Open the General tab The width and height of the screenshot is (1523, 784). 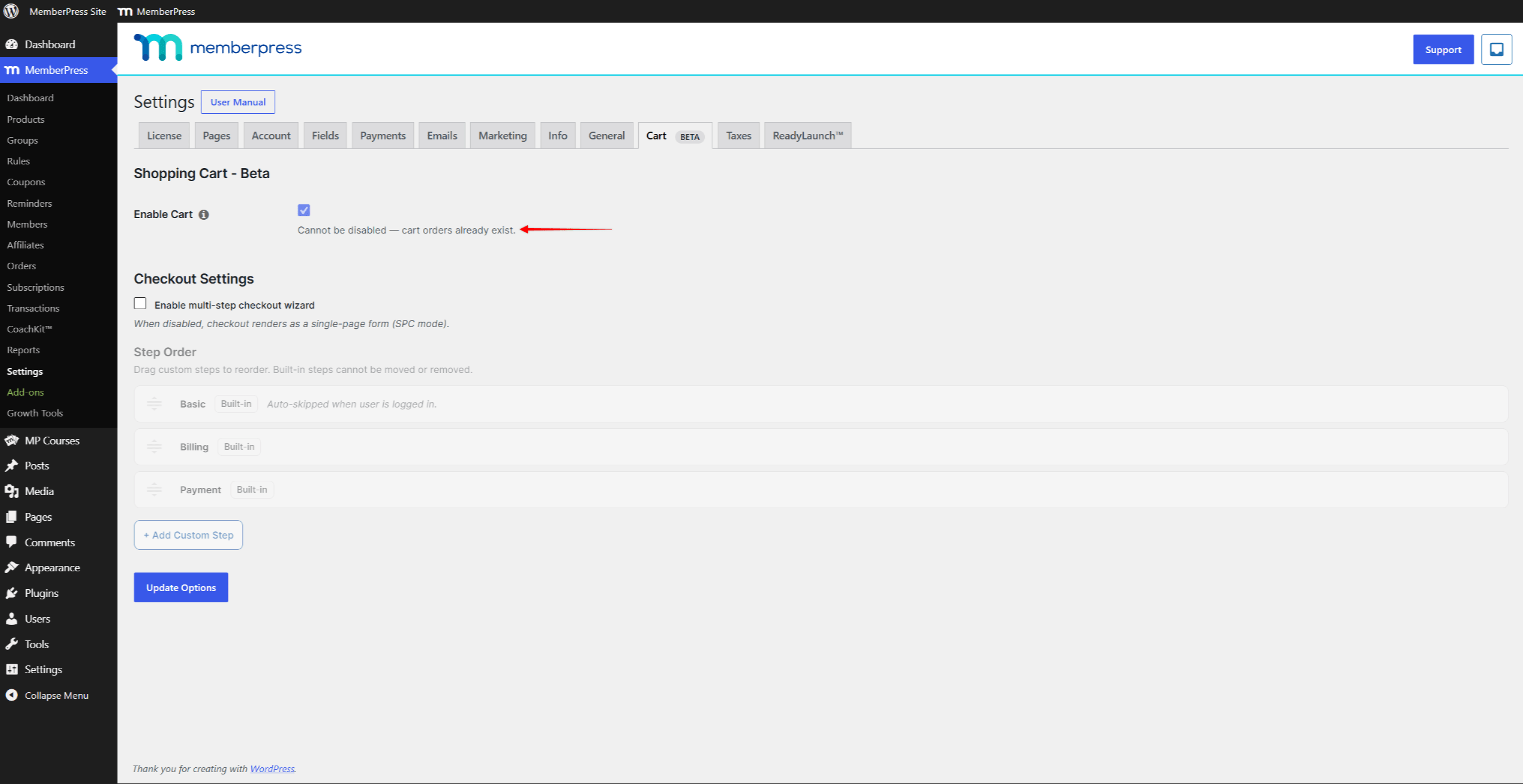[x=607, y=135]
